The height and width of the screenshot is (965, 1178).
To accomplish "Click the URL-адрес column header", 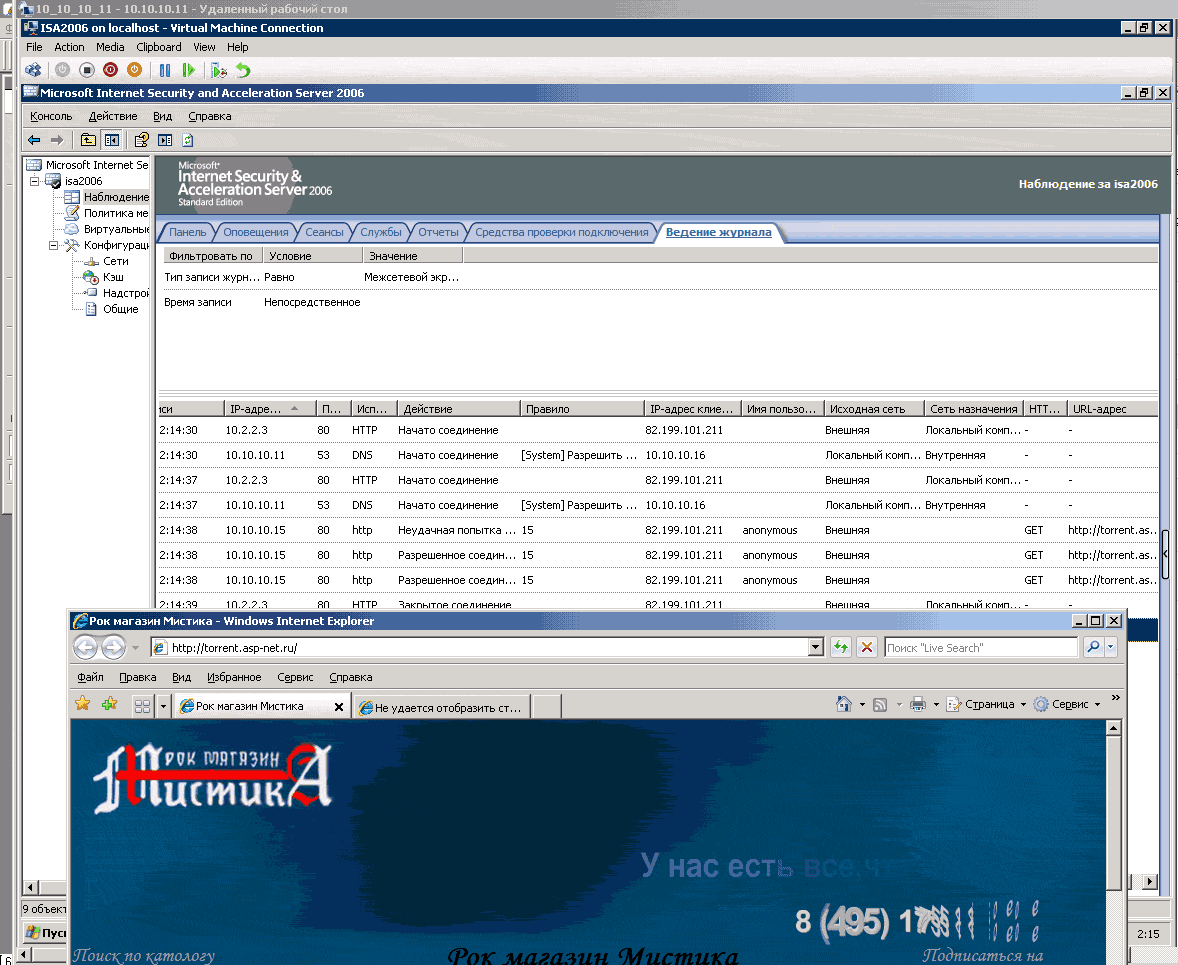I will tap(1112, 409).
